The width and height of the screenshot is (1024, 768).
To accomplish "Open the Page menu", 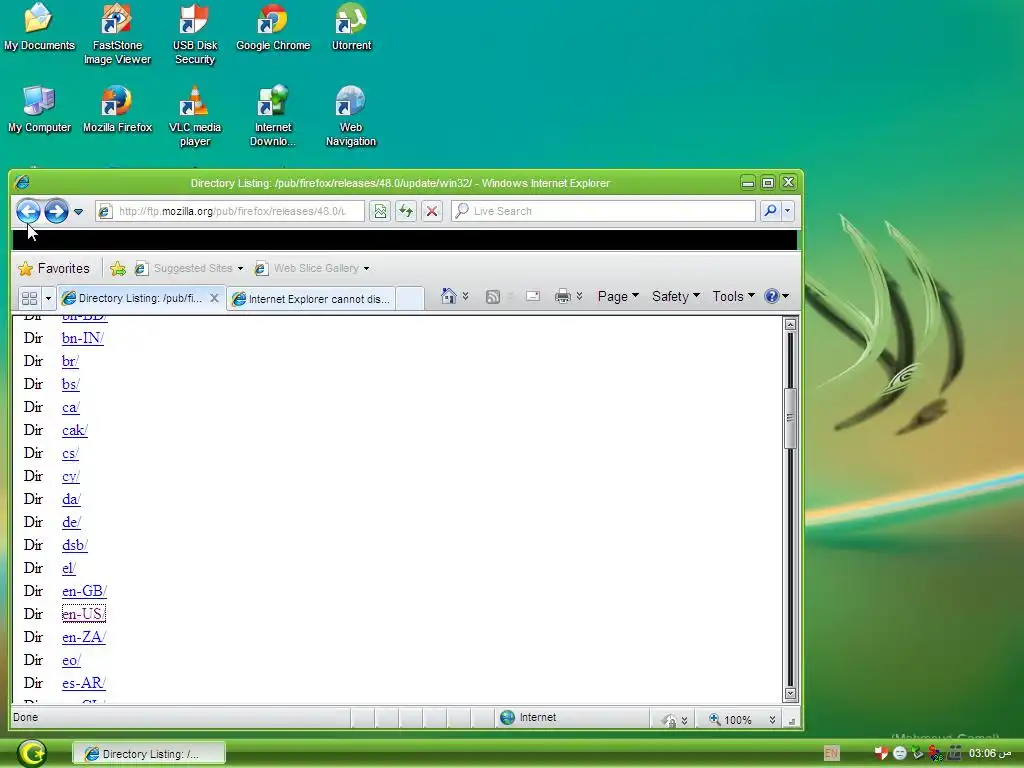I will tap(618, 296).
